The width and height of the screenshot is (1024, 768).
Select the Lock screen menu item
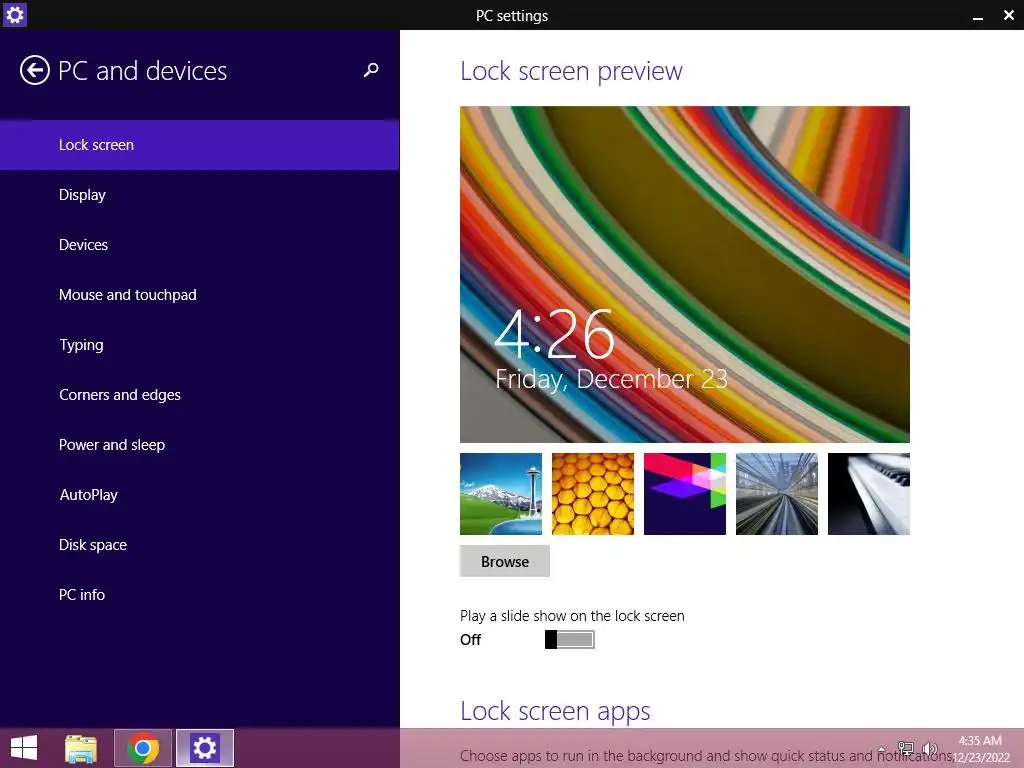point(199,145)
